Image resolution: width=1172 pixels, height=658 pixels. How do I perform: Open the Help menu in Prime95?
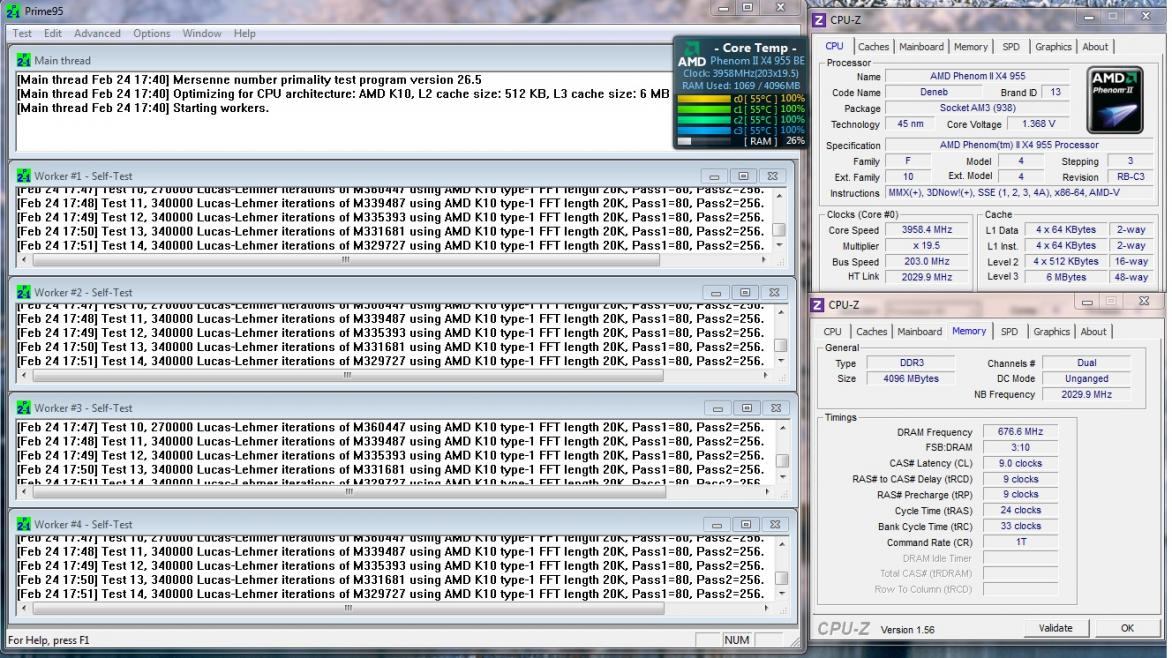pyautogui.click(x=244, y=33)
